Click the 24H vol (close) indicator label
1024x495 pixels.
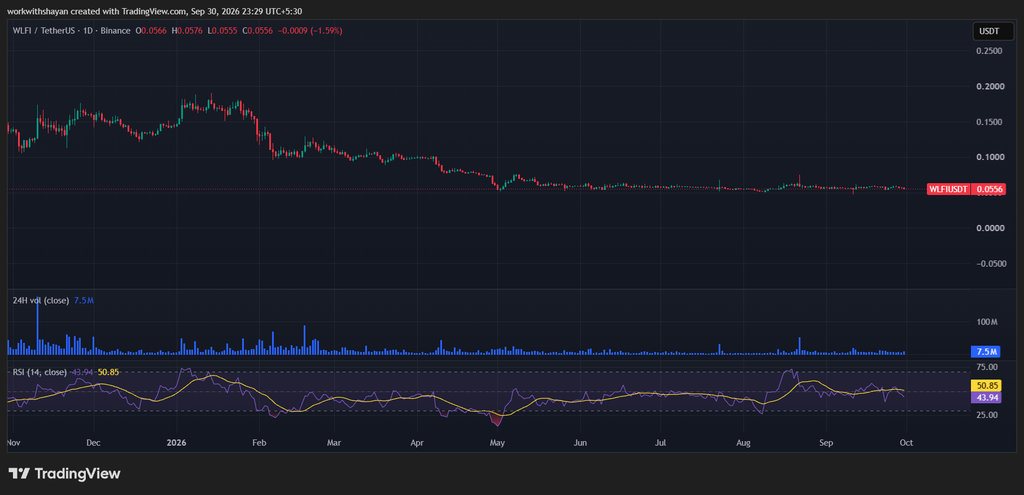(x=40, y=300)
